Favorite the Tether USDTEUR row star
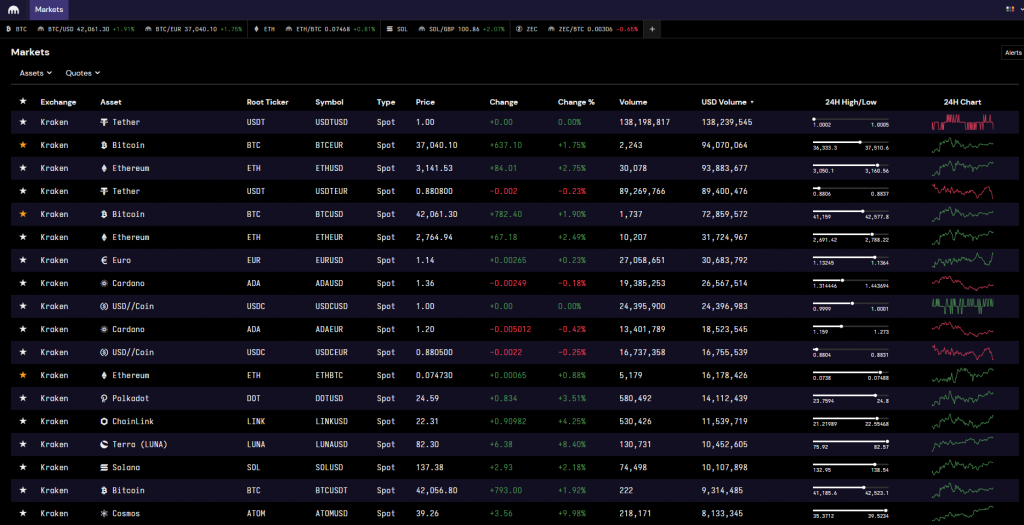This screenshot has height=525, width=1024. 23,191
